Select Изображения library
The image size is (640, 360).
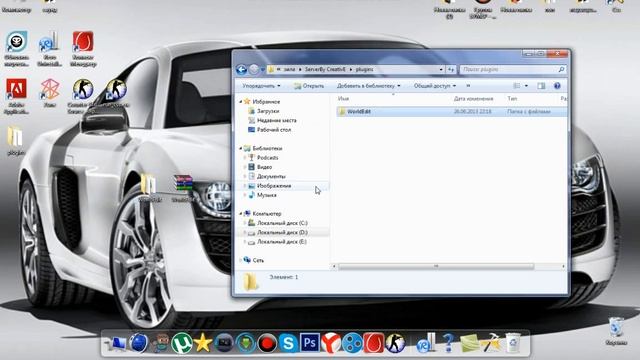274,186
